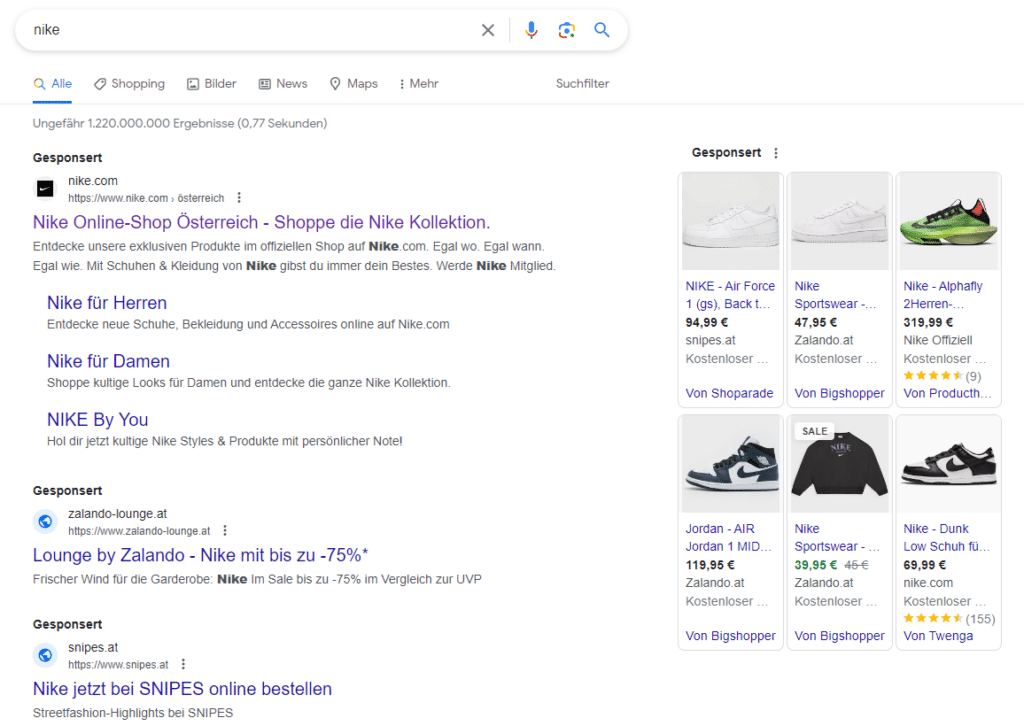Image resolution: width=1024 pixels, height=726 pixels.
Task: Click the 69,99 € price text
Action: [925, 565]
